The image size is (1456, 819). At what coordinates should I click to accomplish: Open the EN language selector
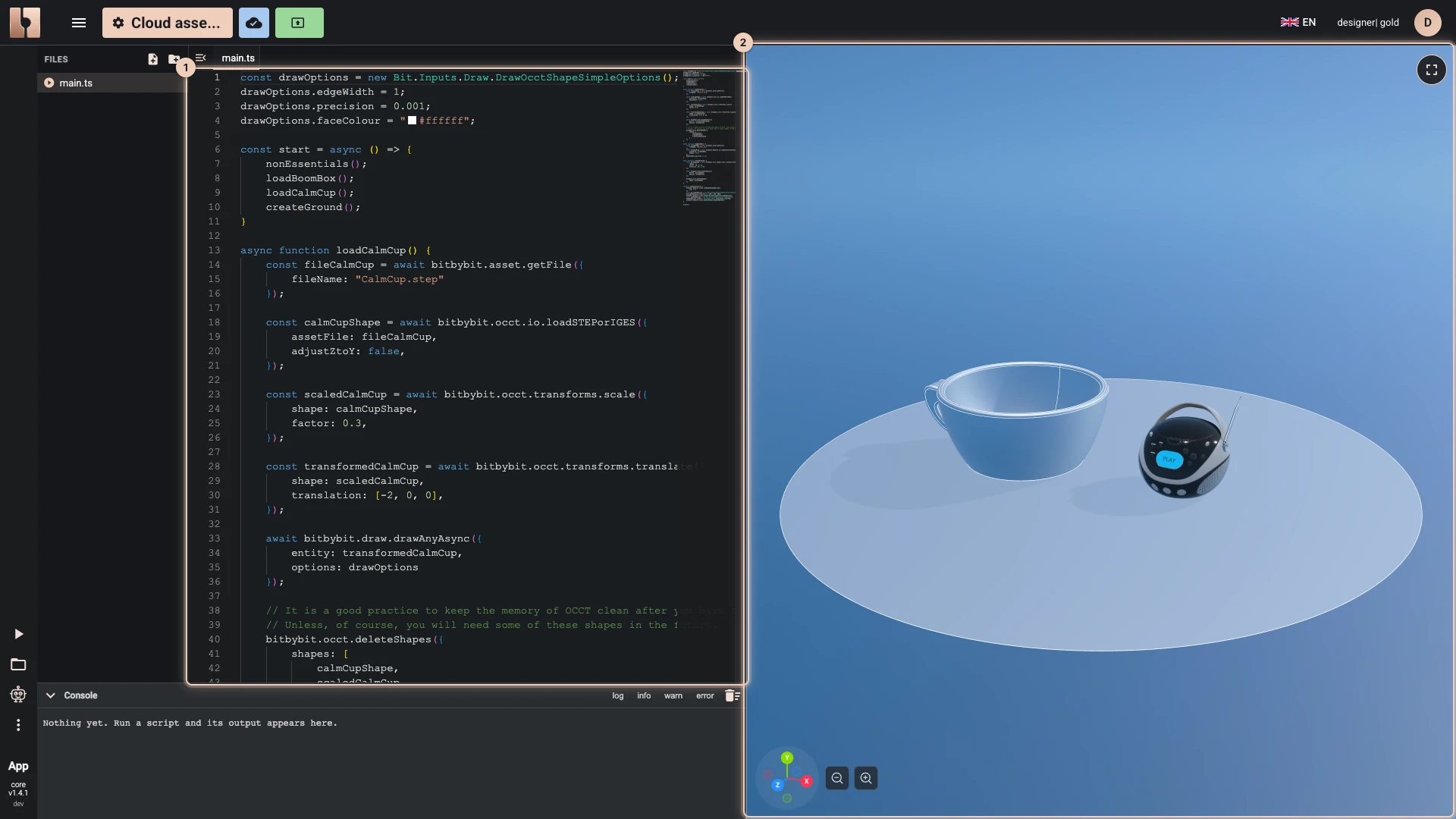(x=1298, y=22)
